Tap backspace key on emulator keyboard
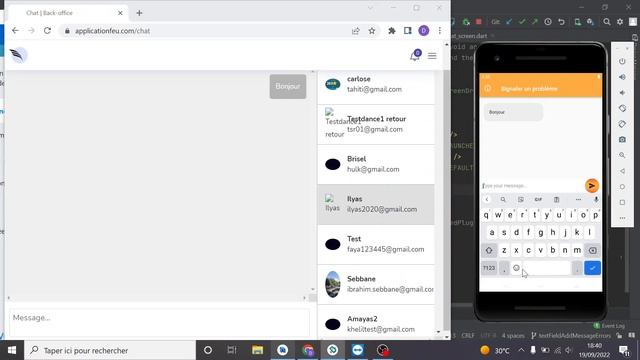 tap(593, 250)
